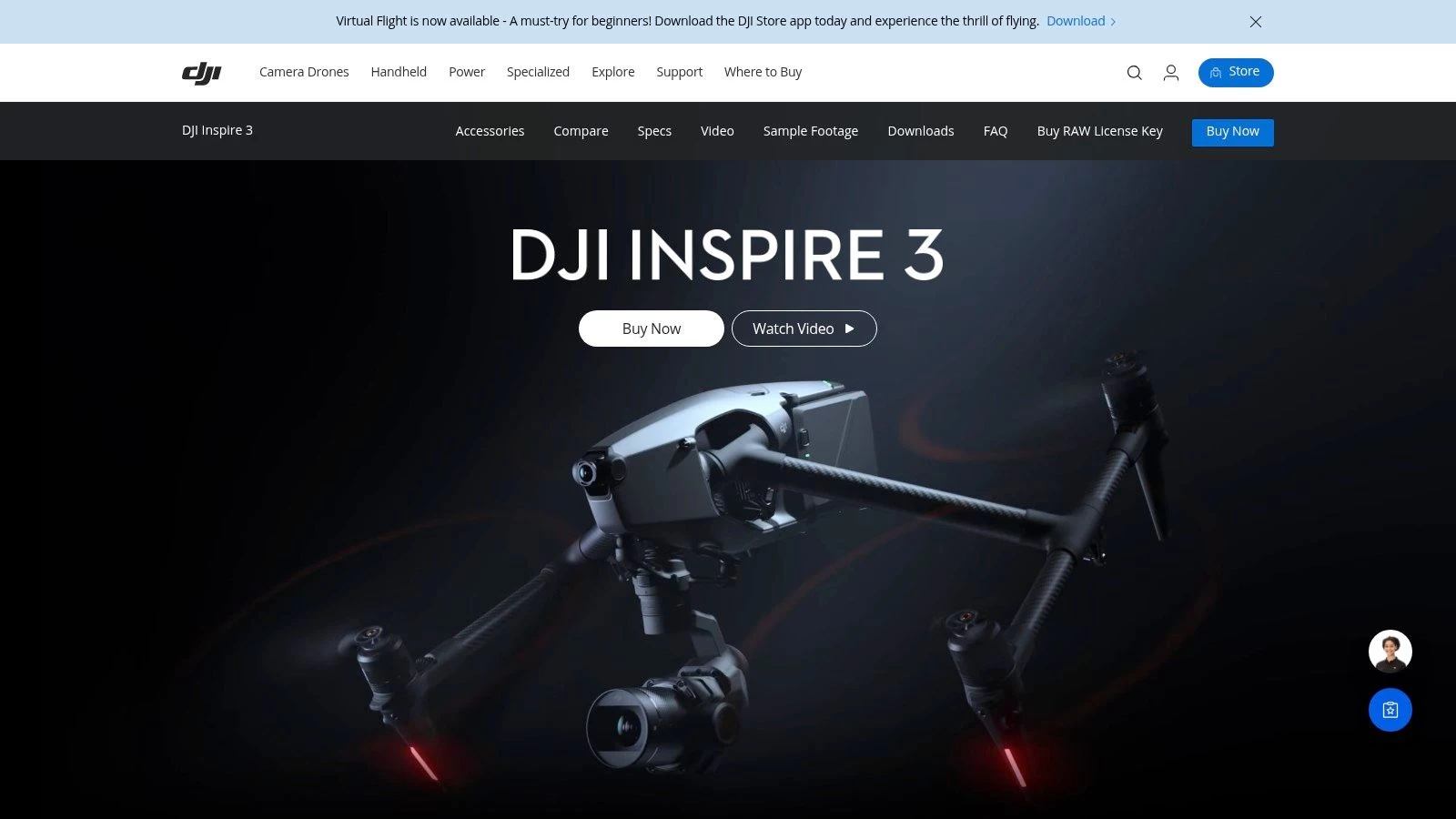Click the Watch Video button
1456x819 pixels.
pos(804,329)
